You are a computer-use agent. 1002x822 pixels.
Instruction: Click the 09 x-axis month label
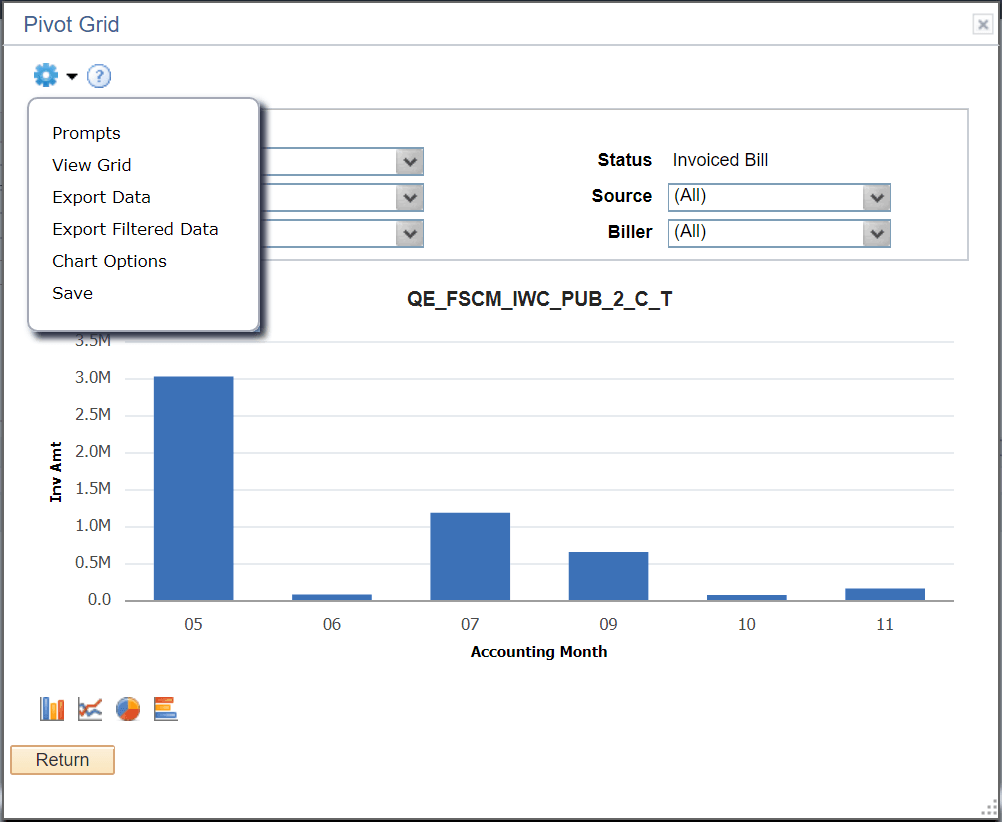[608, 624]
